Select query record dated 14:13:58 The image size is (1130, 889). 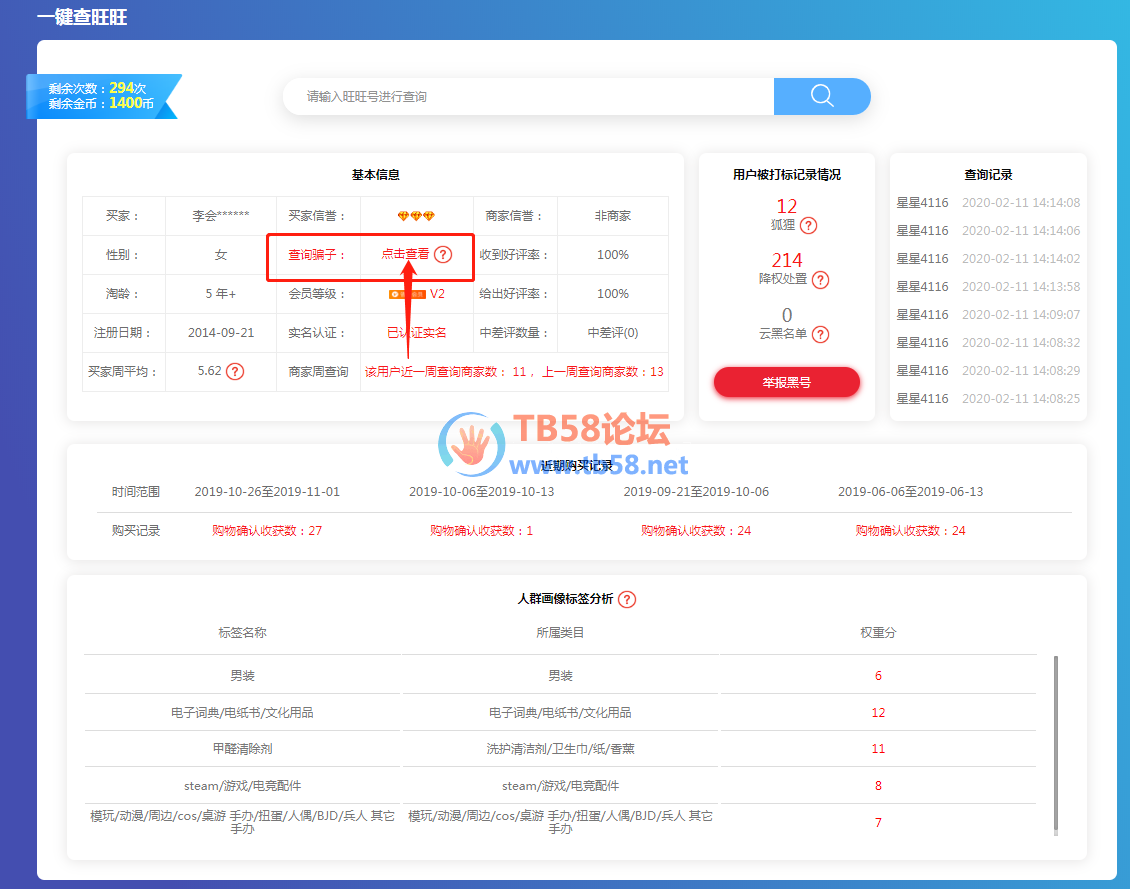988,287
